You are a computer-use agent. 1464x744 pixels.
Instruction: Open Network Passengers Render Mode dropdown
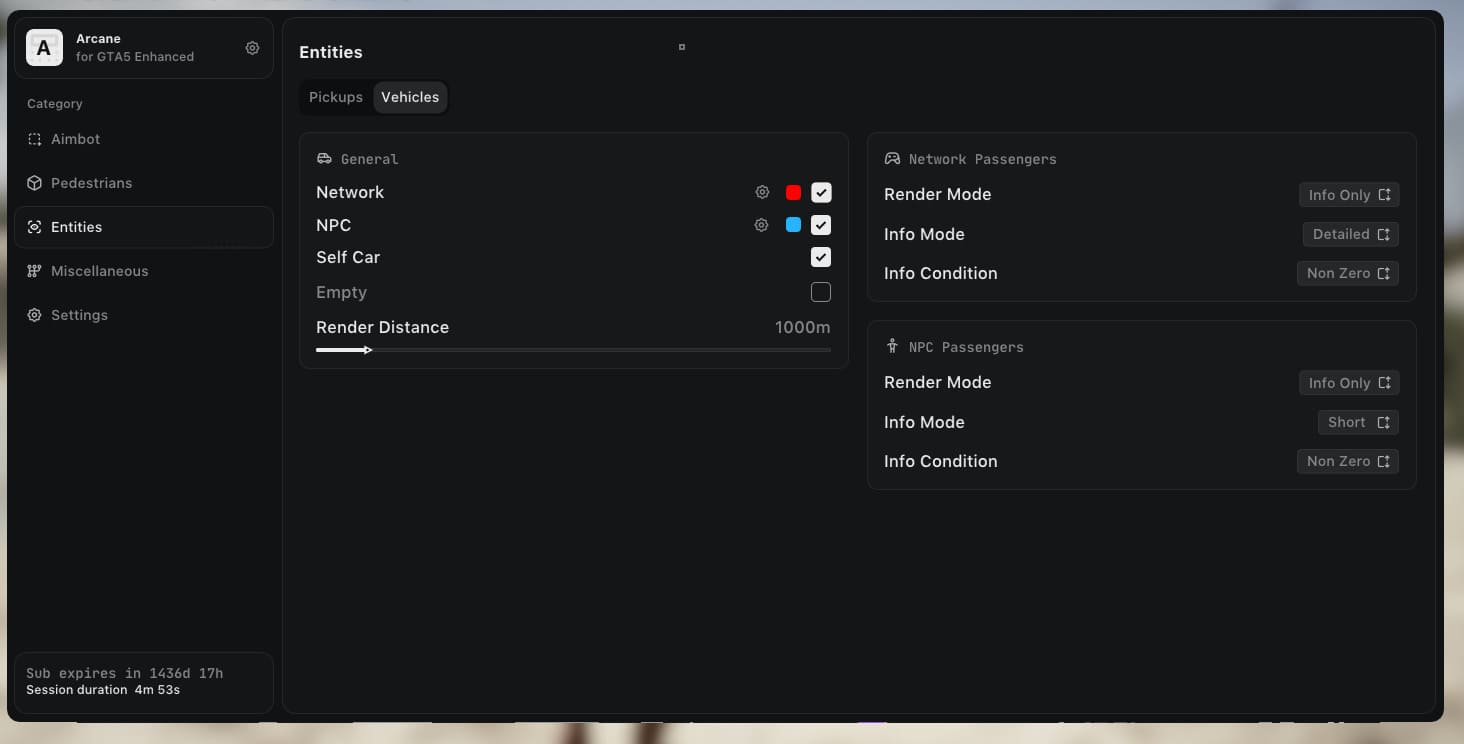[x=1349, y=195]
